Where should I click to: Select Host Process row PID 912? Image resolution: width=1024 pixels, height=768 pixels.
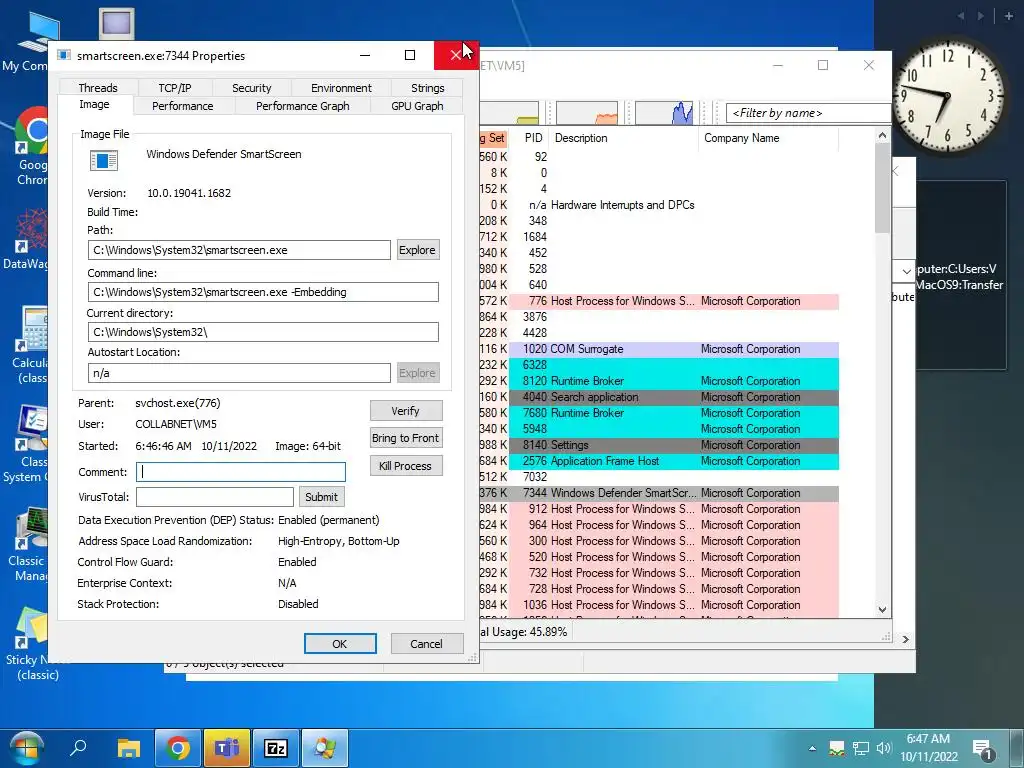[659, 509]
